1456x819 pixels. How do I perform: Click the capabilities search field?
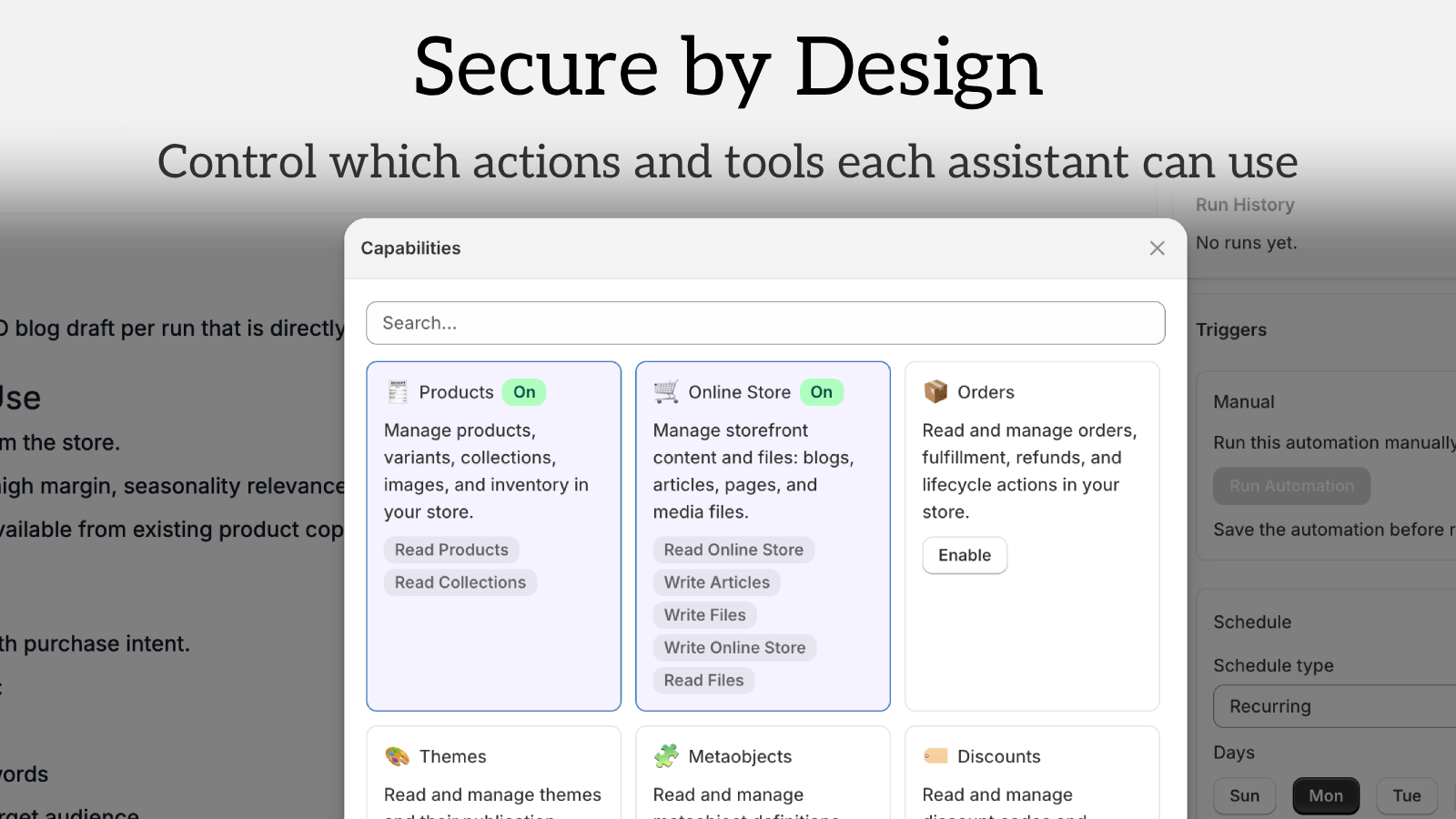click(x=765, y=323)
